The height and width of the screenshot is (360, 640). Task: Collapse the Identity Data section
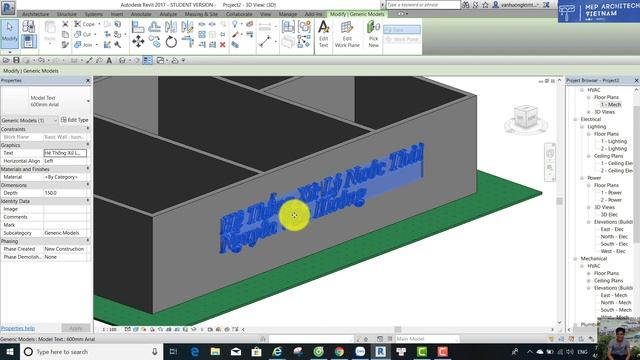(x=88, y=201)
